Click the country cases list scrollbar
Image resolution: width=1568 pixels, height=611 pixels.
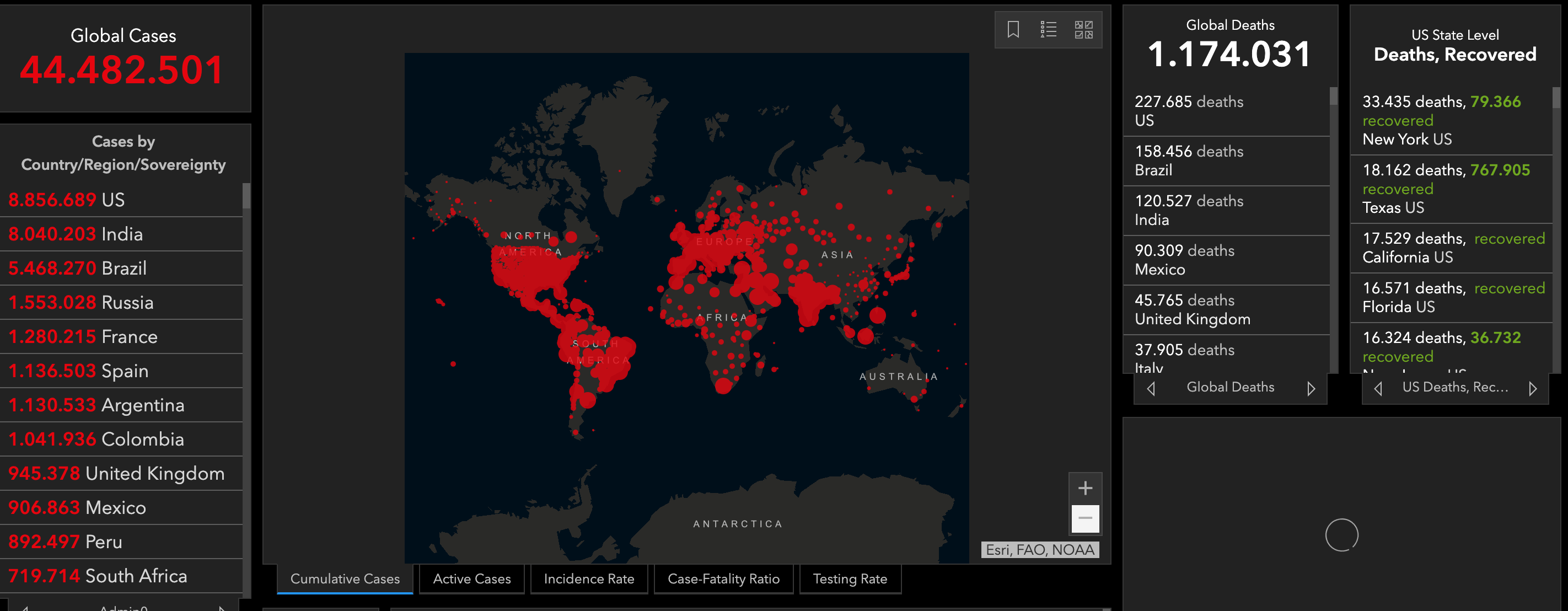246,196
